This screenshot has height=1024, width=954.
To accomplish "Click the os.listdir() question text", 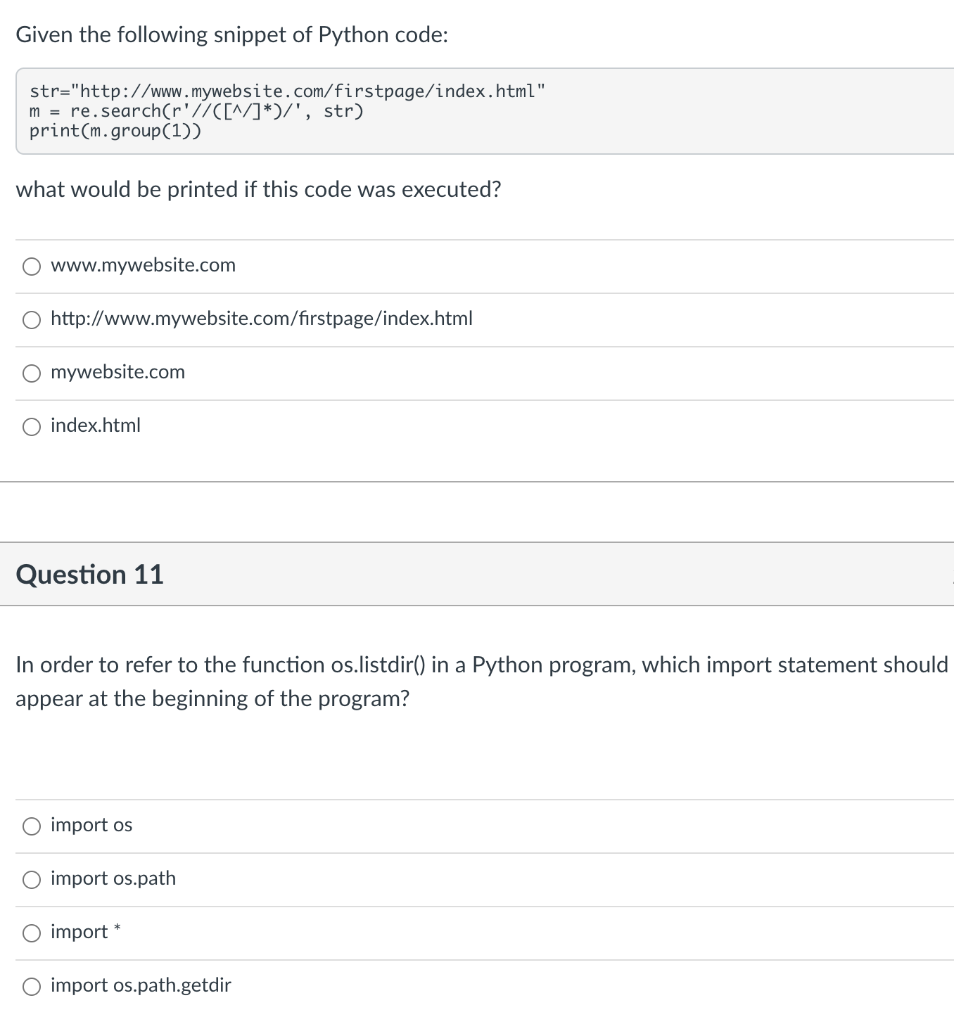I will click(481, 665).
